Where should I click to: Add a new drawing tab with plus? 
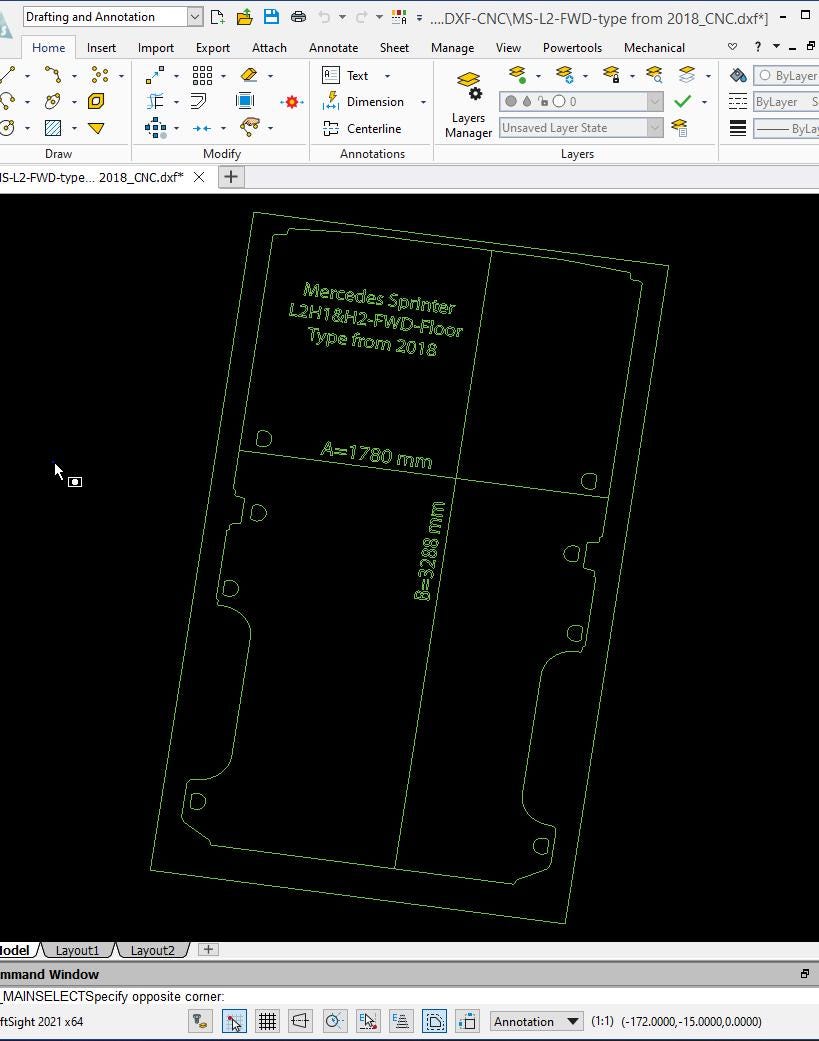tap(231, 177)
